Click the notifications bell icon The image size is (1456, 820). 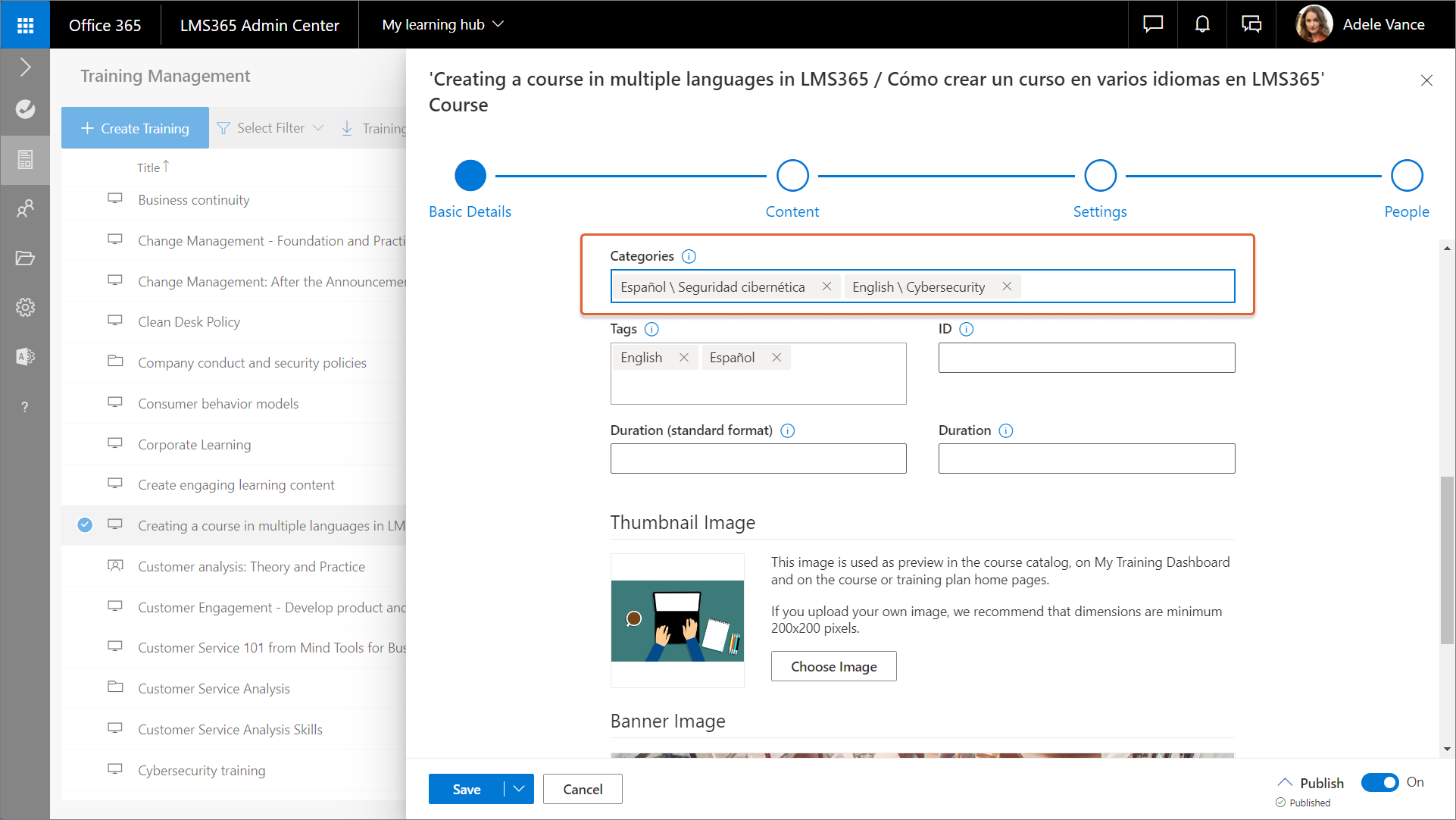[1202, 25]
